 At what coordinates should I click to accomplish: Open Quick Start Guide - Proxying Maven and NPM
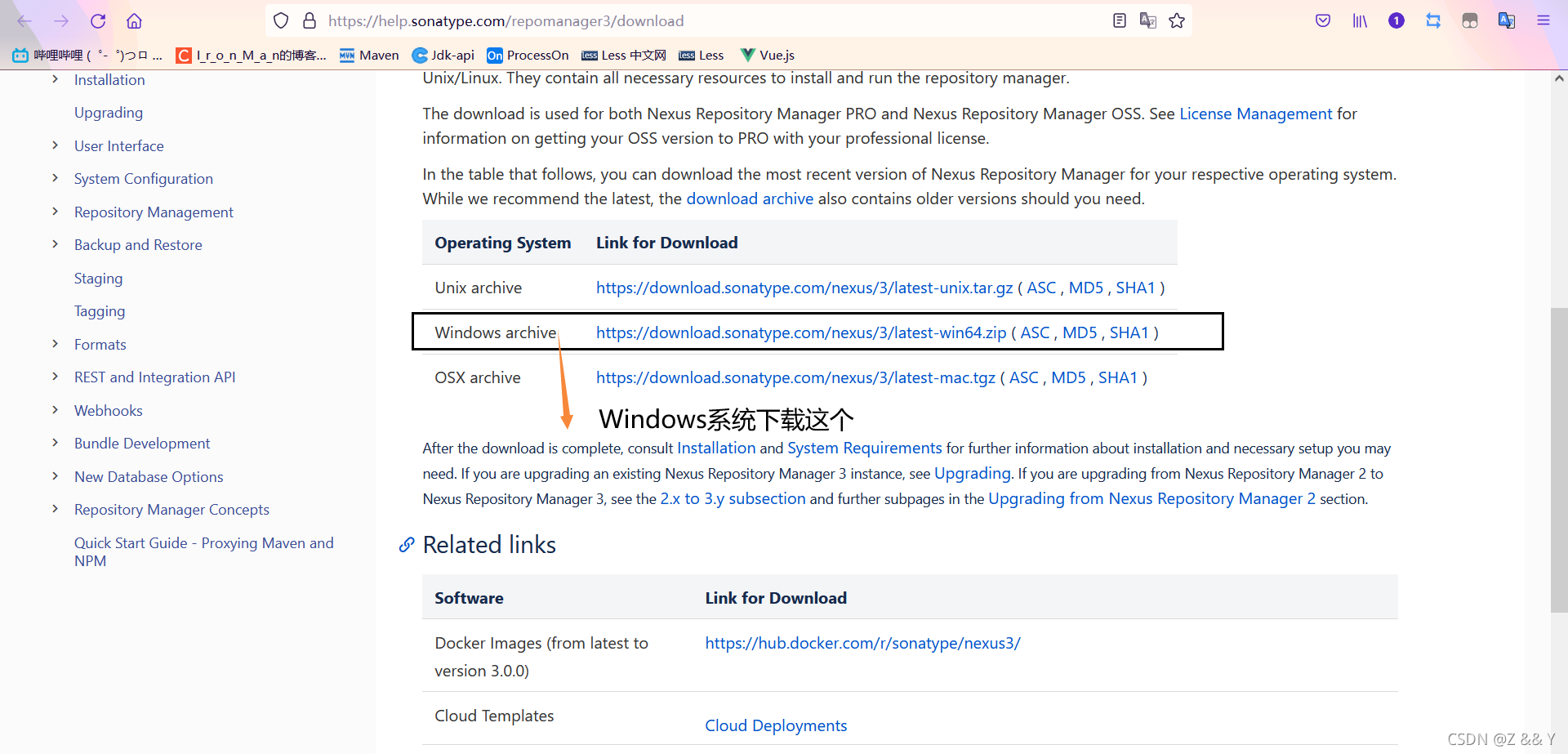tap(204, 551)
